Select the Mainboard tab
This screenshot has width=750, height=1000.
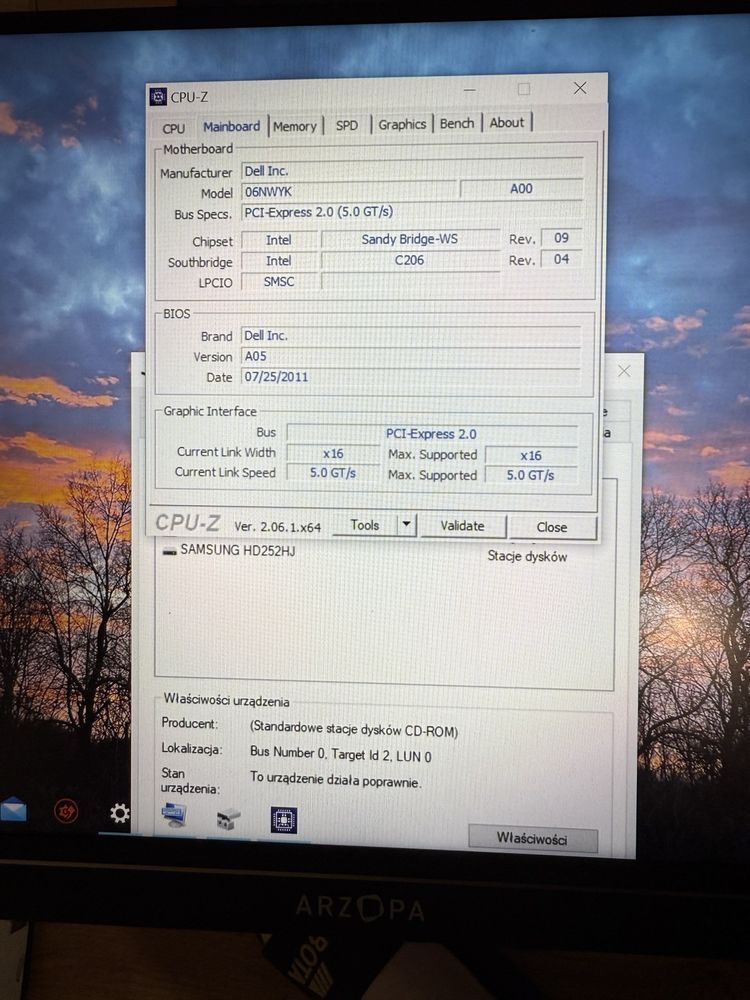pos(231,126)
